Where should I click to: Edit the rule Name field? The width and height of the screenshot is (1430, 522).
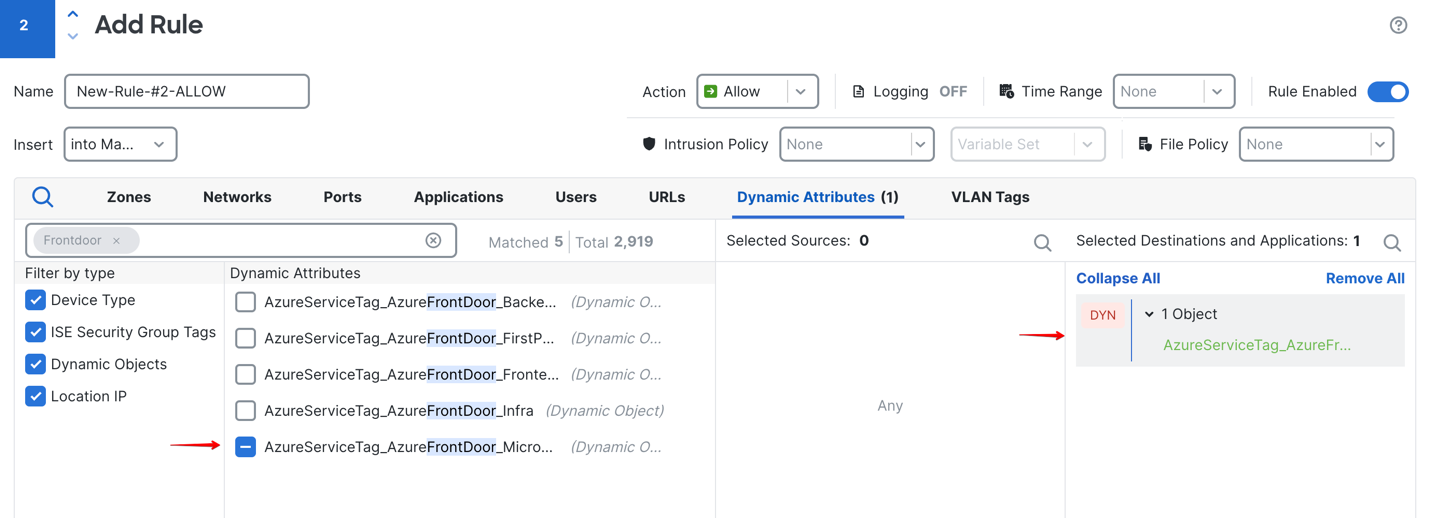pos(187,91)
